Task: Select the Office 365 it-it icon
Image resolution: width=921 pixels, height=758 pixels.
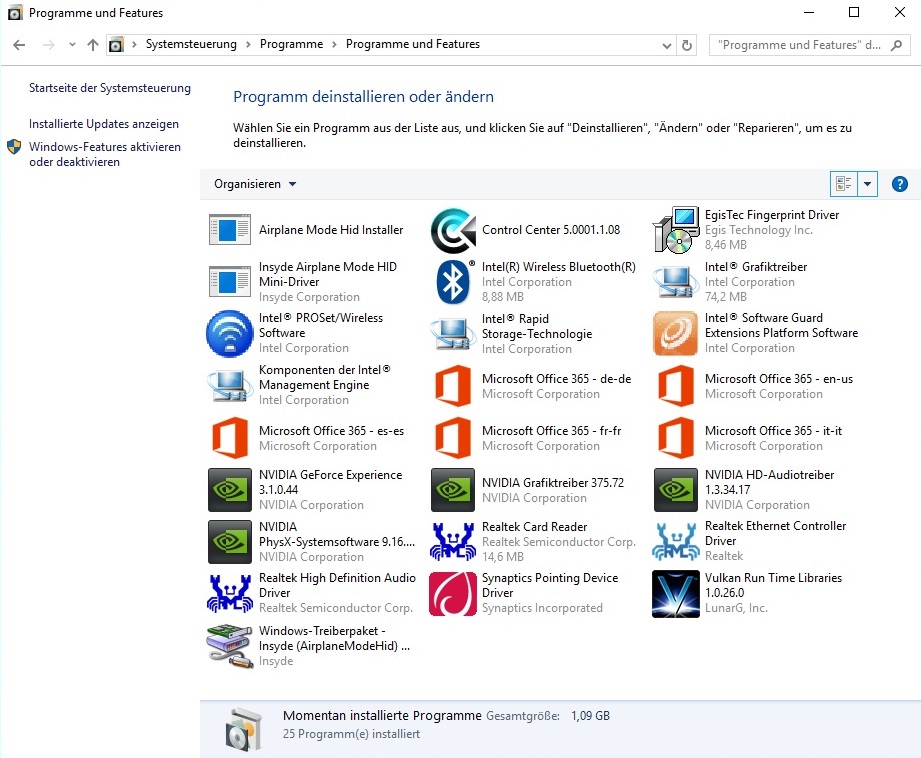Action: [x=676, y=438]
